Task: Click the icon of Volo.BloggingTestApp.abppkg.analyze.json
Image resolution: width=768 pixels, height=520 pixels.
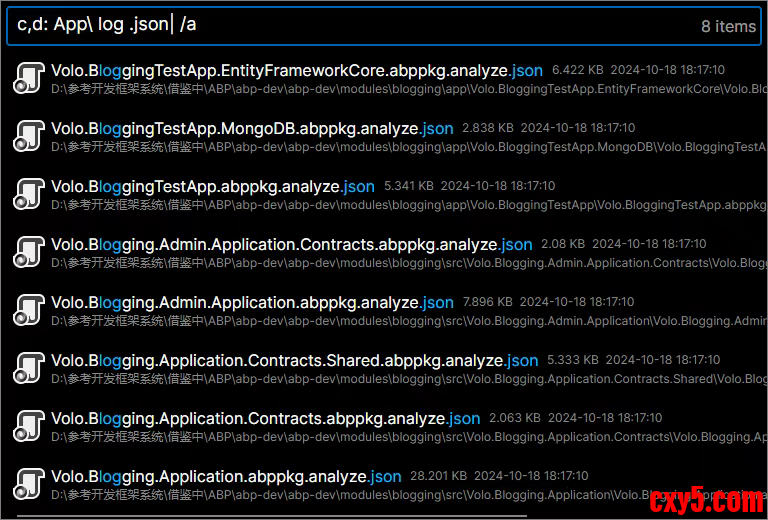Action: point(28,194)
